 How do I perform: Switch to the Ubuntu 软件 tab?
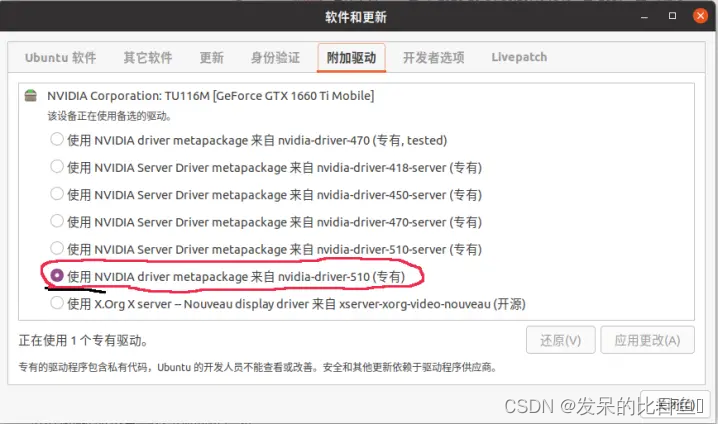coord(60,58)
